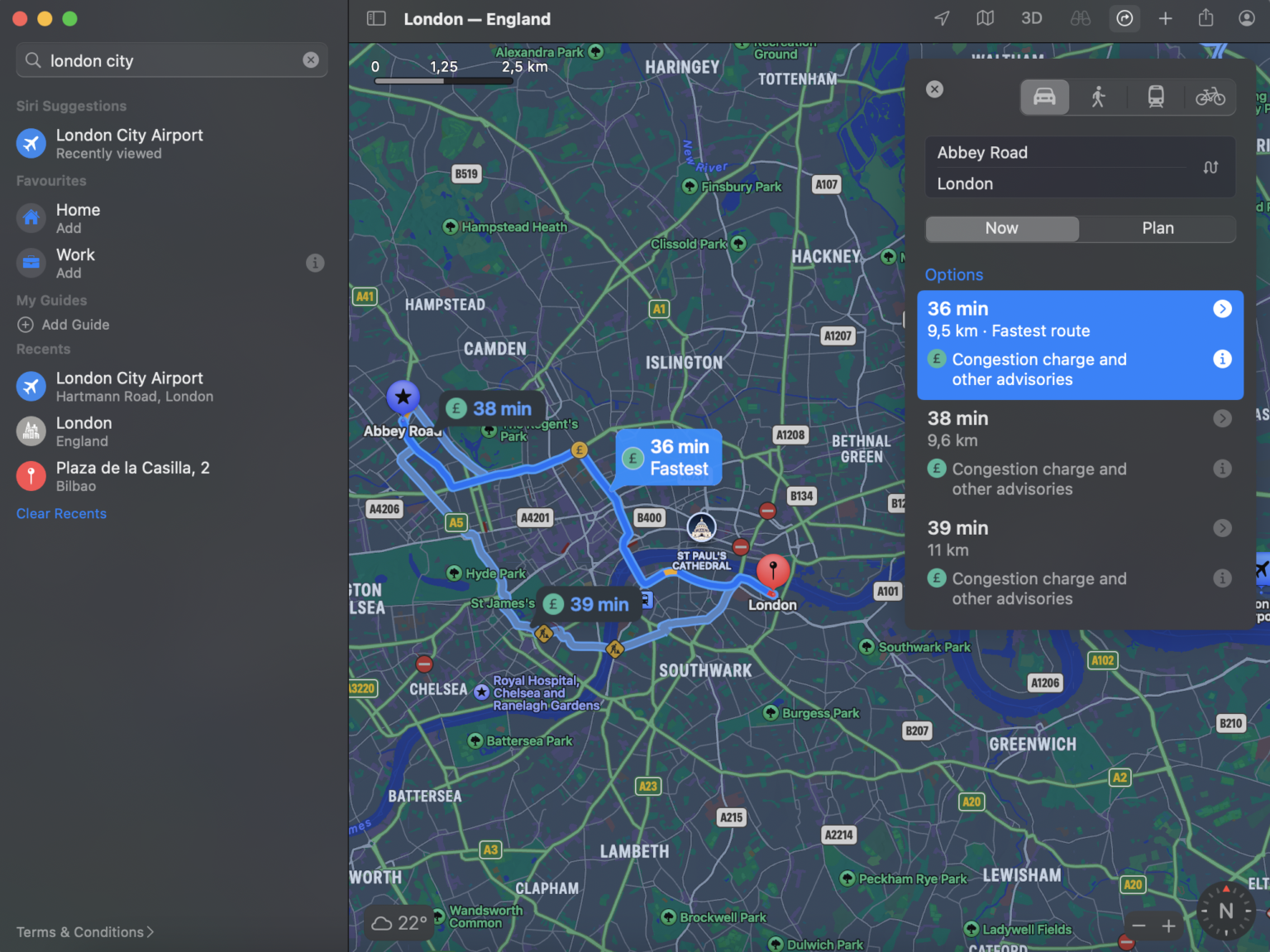The image size is (1270, 952).
Task: Open Terms & Conditions
Action: 81,931
